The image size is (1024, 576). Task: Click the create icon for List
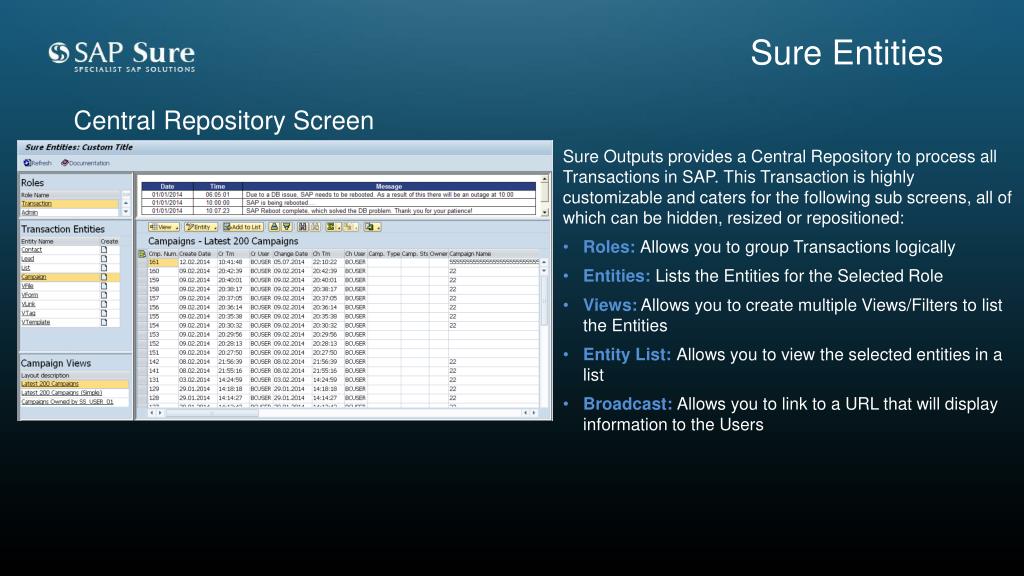tap(104, 268)
